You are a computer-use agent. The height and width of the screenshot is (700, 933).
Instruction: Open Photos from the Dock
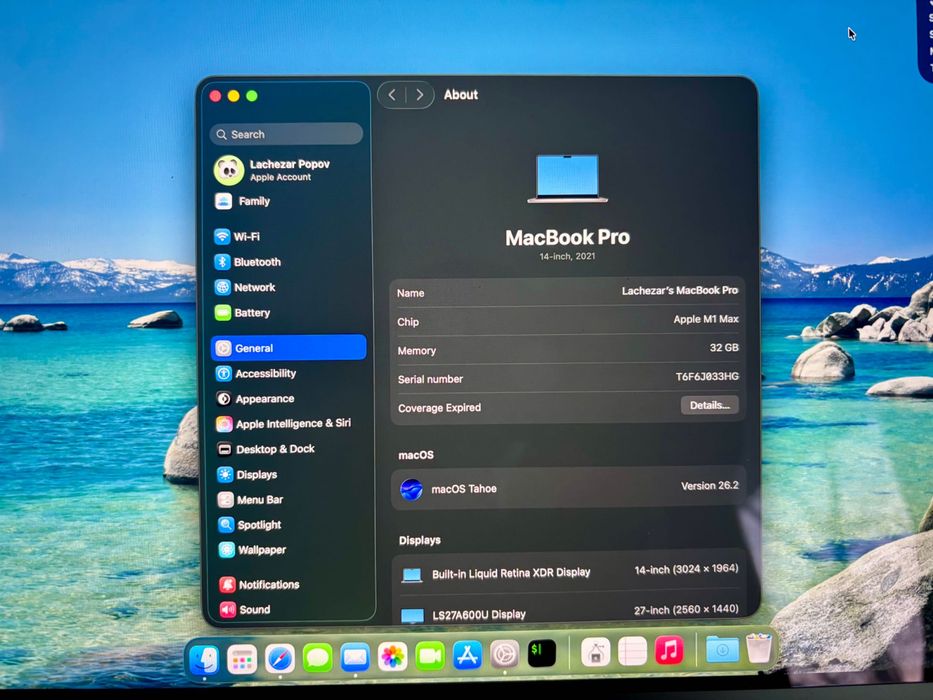pos(393,657)
